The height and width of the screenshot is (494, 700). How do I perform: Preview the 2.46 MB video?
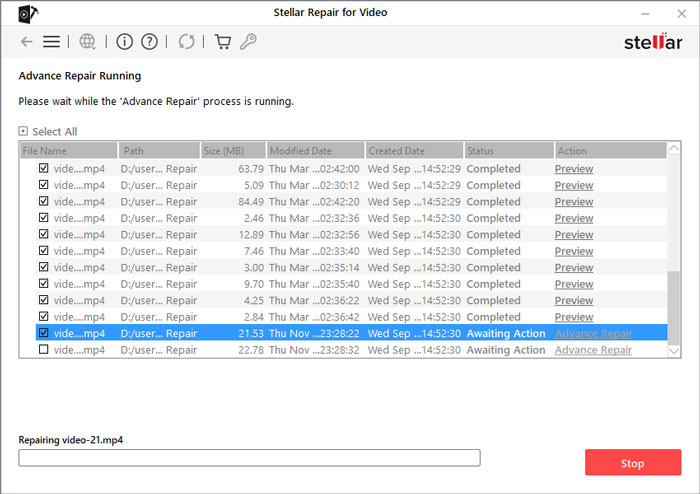pyautogui.click(x=574, y=218)
